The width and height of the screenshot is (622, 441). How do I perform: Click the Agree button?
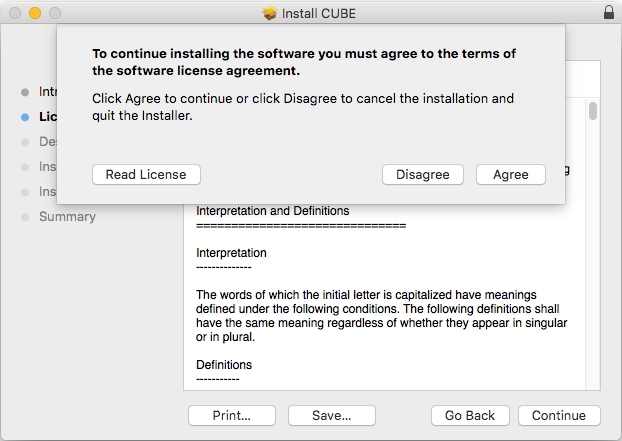(511, 174)
